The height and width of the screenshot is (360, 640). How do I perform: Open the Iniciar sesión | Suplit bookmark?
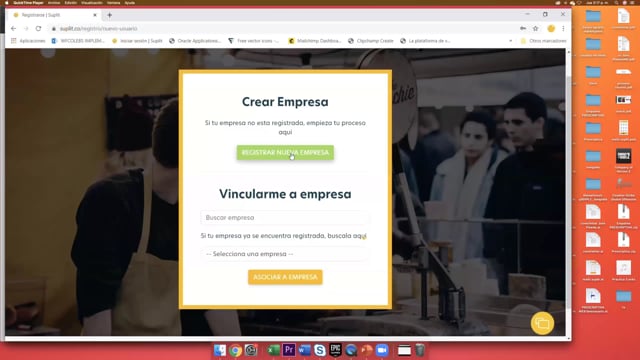click(x=137, y=41)
